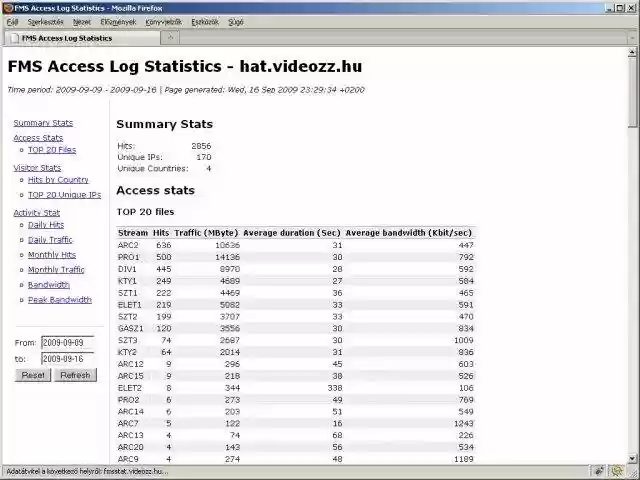The height and width of the screenshot is (480, 640).
Task: Select the ARC20 stream row
Action: pyautogui.click(x=296, y=447)
